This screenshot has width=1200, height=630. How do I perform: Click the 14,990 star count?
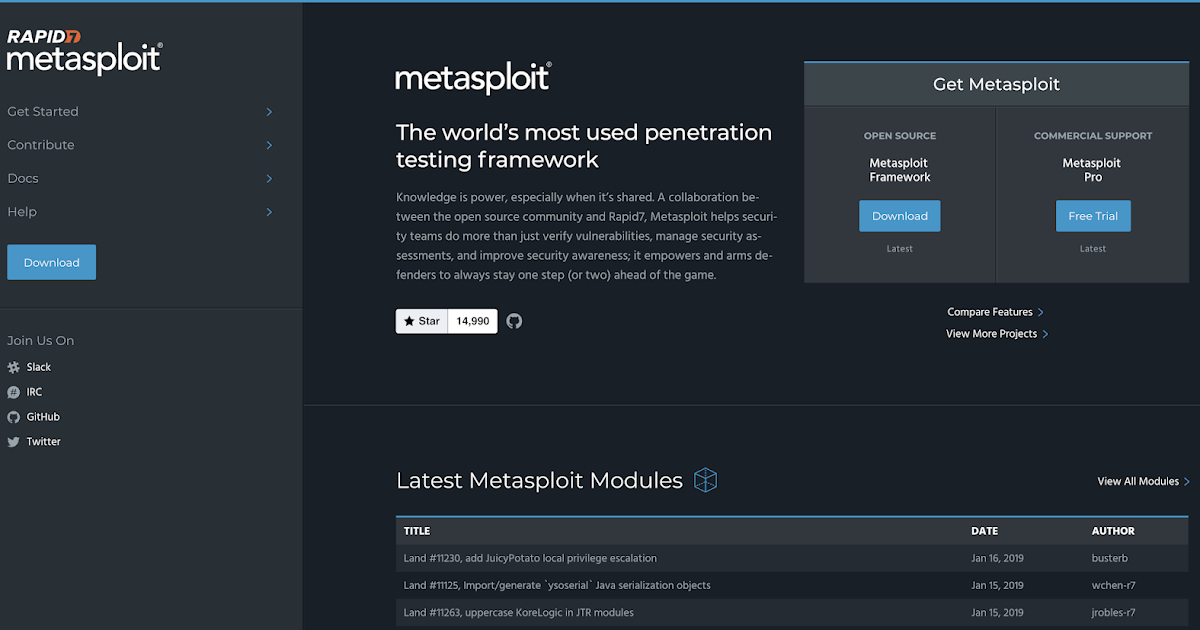[x=471, y=321]
